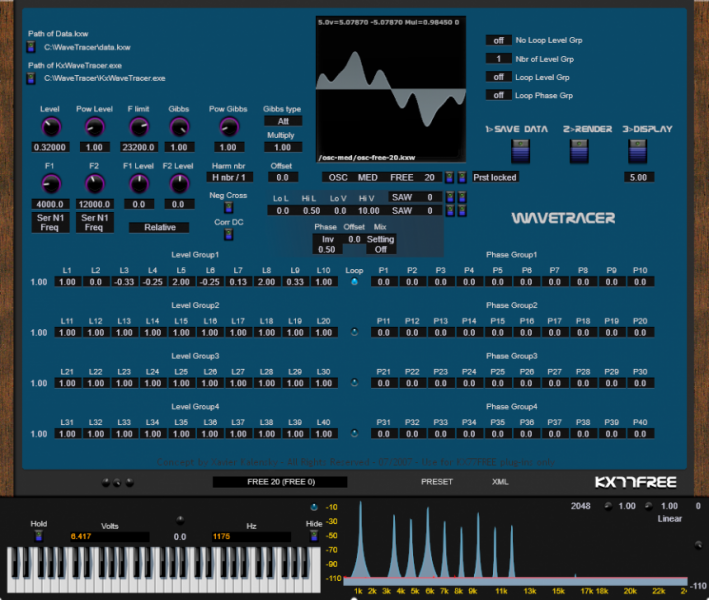The width and height of the screenshot is (709, 600).
Task: Click the second small button beside the lower SAW row
Action: (x=462, y=210)
